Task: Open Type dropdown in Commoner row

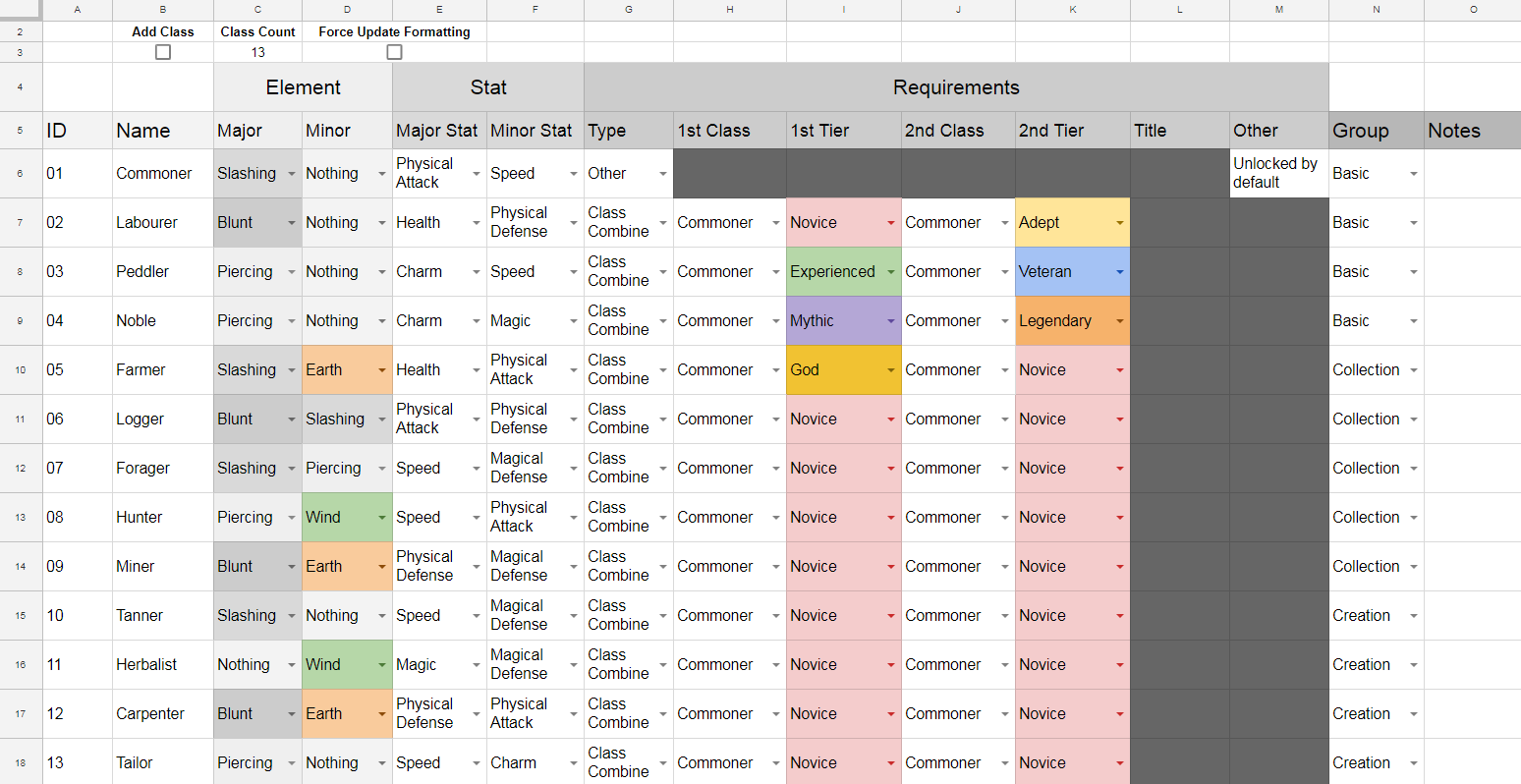Action: pyautogui.click(x=663, y=174)
